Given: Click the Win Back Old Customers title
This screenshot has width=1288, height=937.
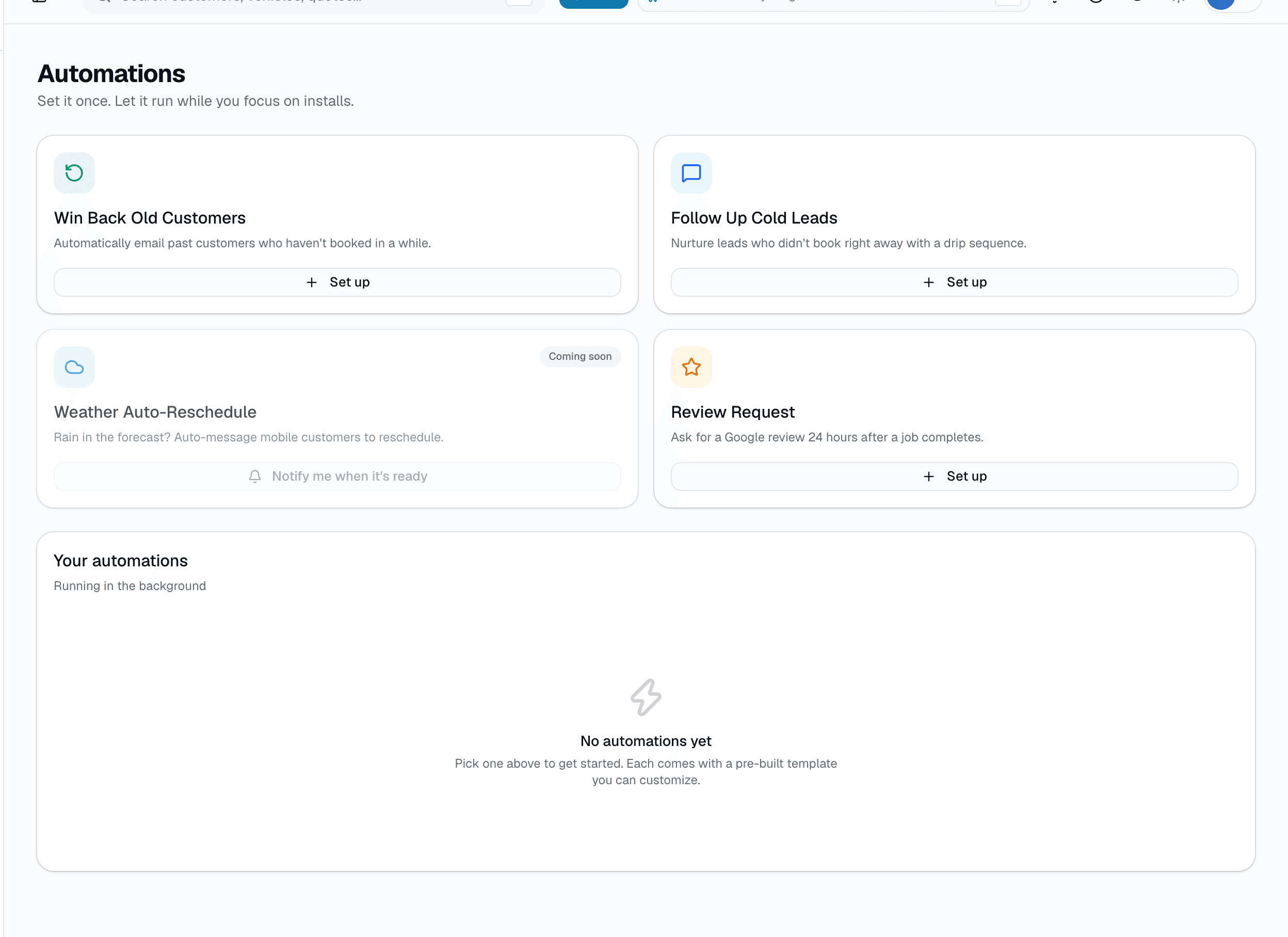Looking at the screenshot, I should (150, 218).
